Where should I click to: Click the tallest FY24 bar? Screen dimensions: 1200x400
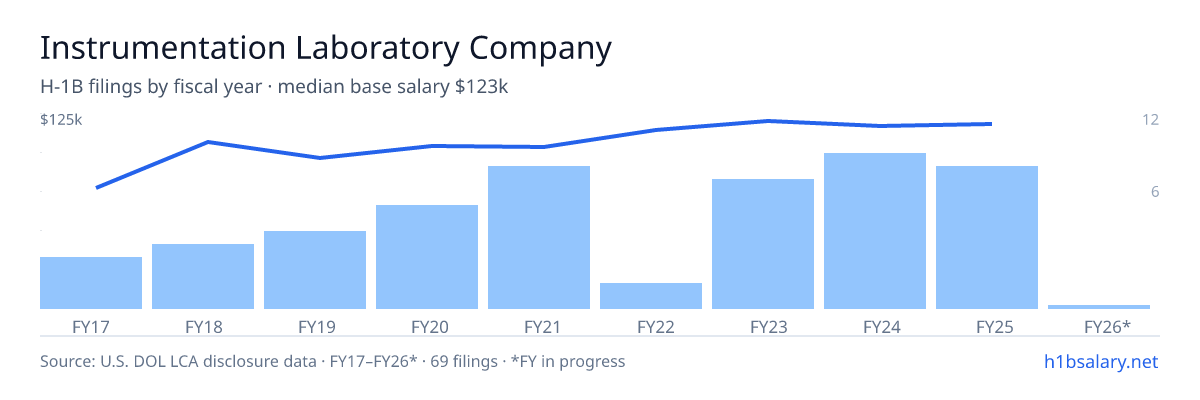(875, 231)
